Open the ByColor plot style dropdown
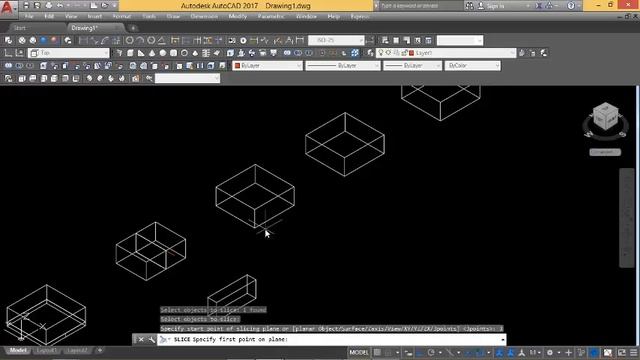The height and width of the screenshot is (360, 640). click(472, 66)
